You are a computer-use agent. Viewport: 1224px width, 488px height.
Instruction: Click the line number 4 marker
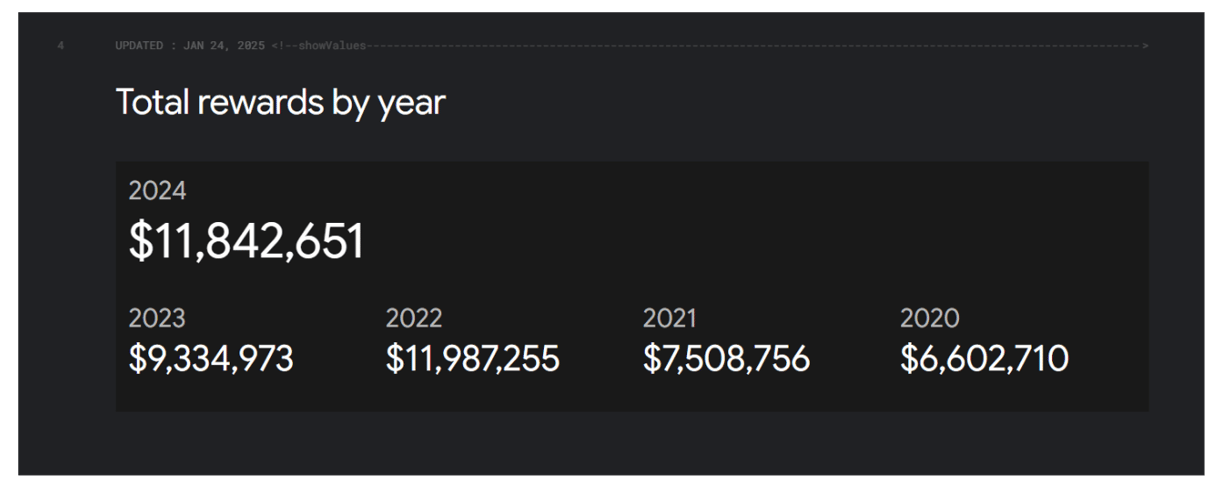tap(61, 46)
